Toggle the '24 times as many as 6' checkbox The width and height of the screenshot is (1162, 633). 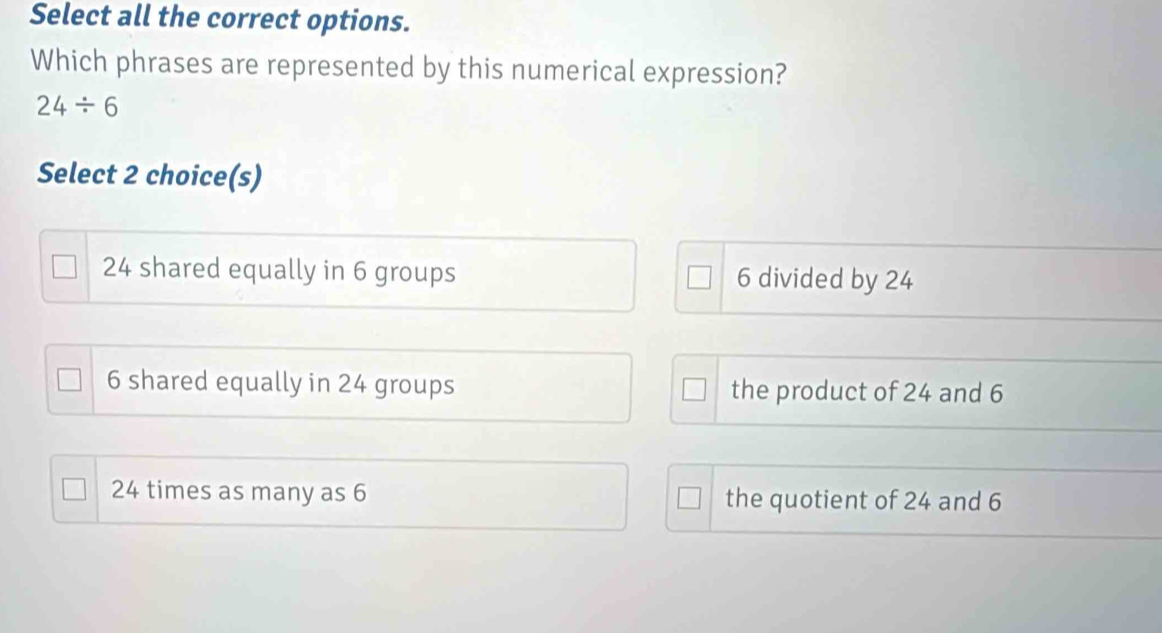(x=75, y=491)
